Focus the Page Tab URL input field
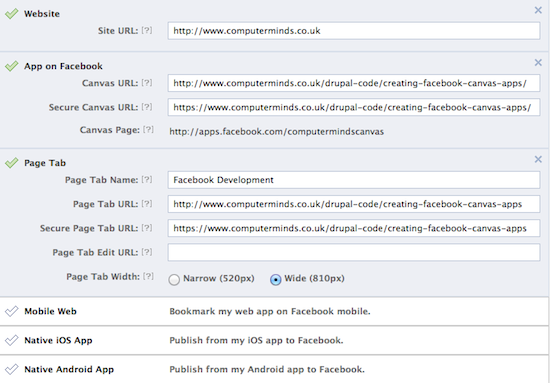Image resolution: width=550 pixels, height=383 pixels. pos(354,204)
